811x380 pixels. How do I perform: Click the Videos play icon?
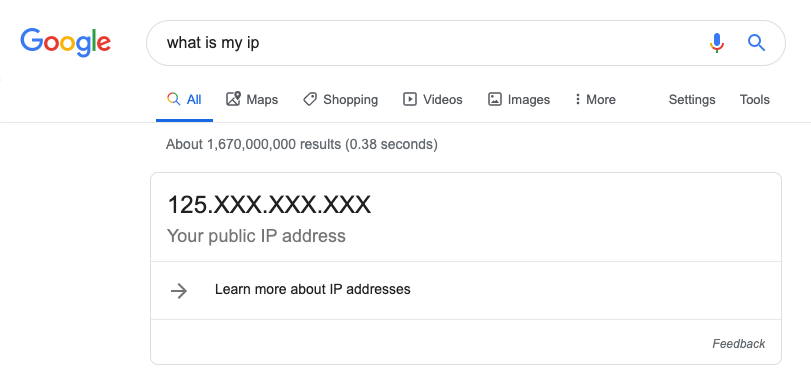(x=410, y=99)
